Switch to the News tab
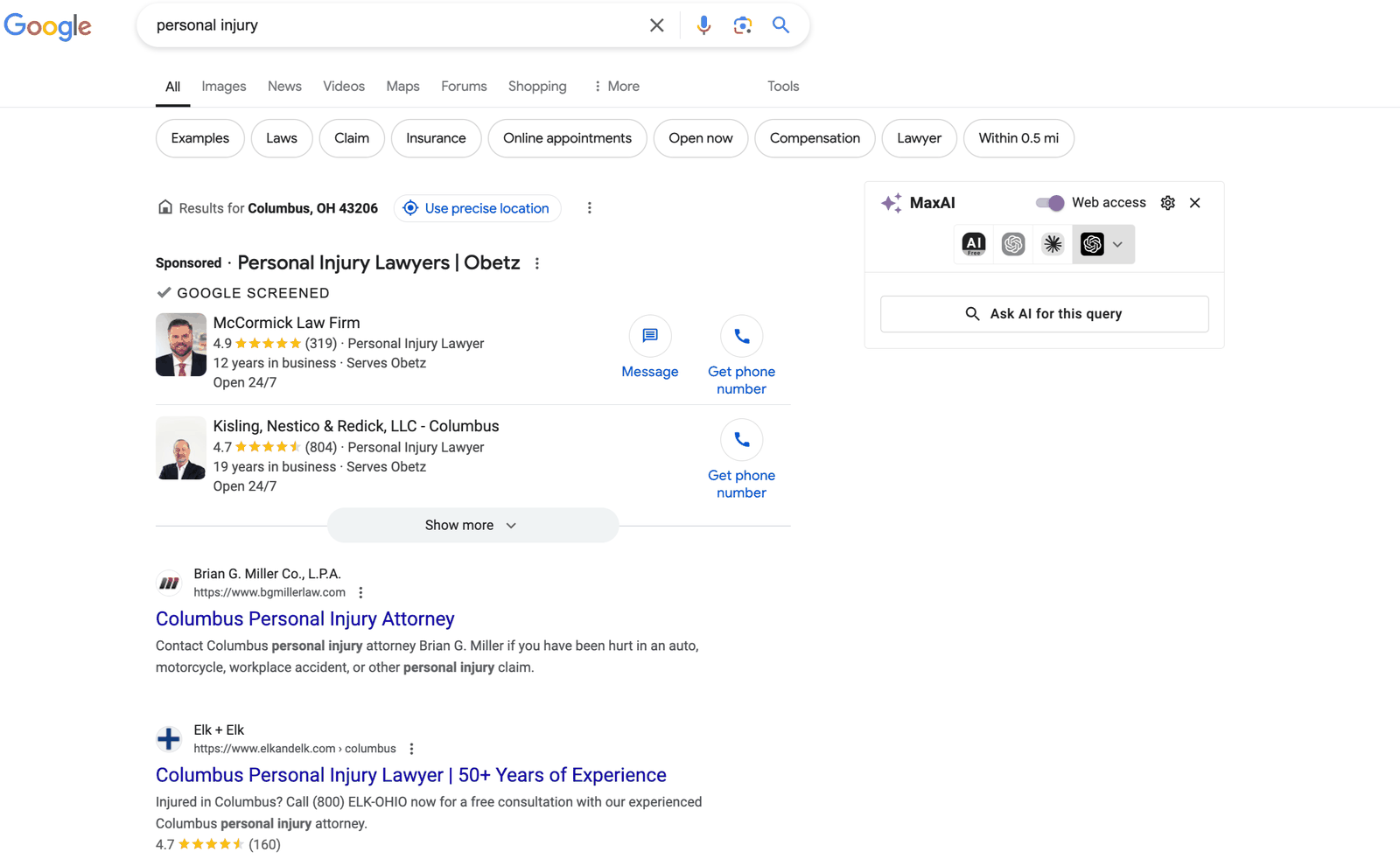The width and height of the screenshot is (1400, 859). [x=284, y=87]
